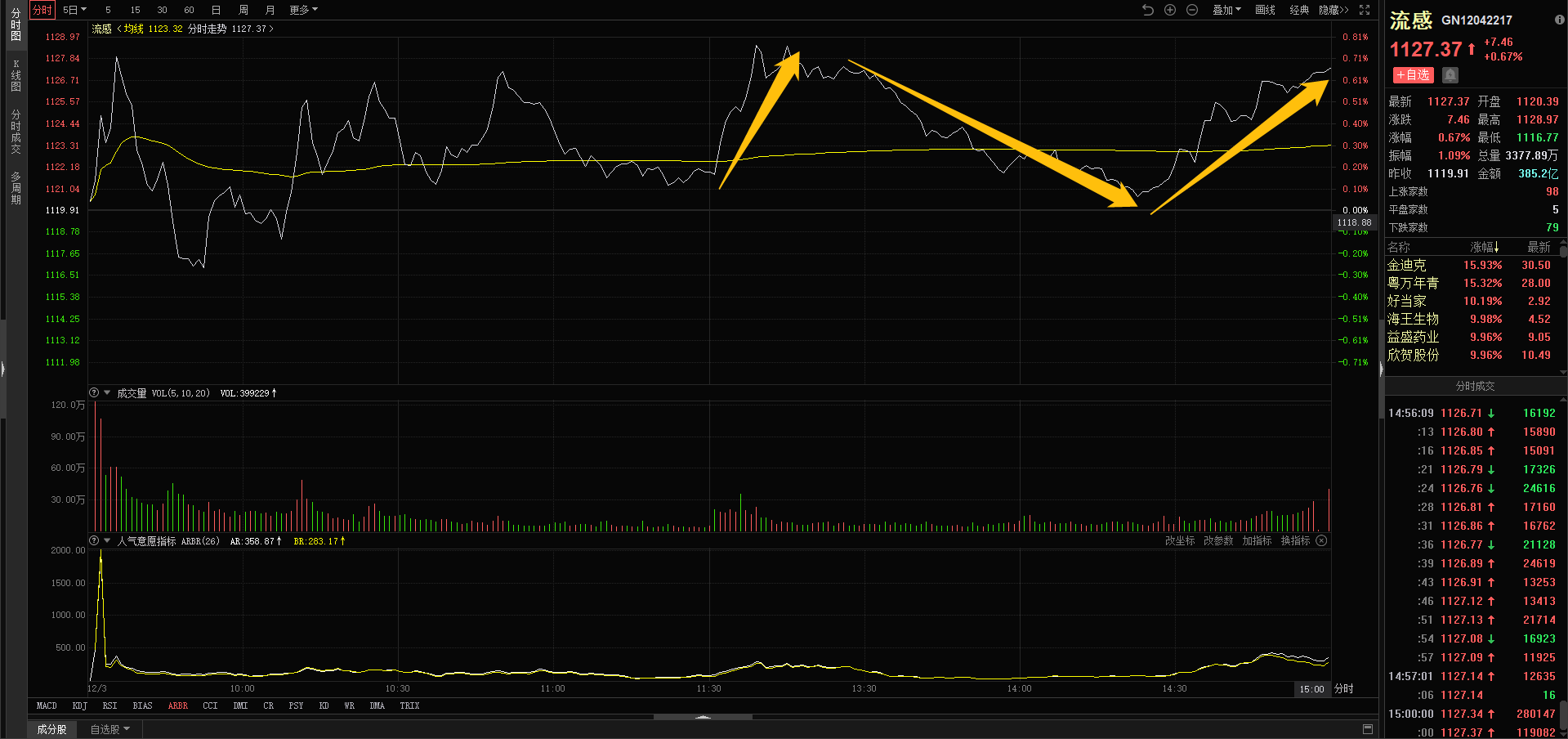Sort the list by 涨幅 column
Image resolution: width=1568 pixels, height=739 pixels.
1484,247
